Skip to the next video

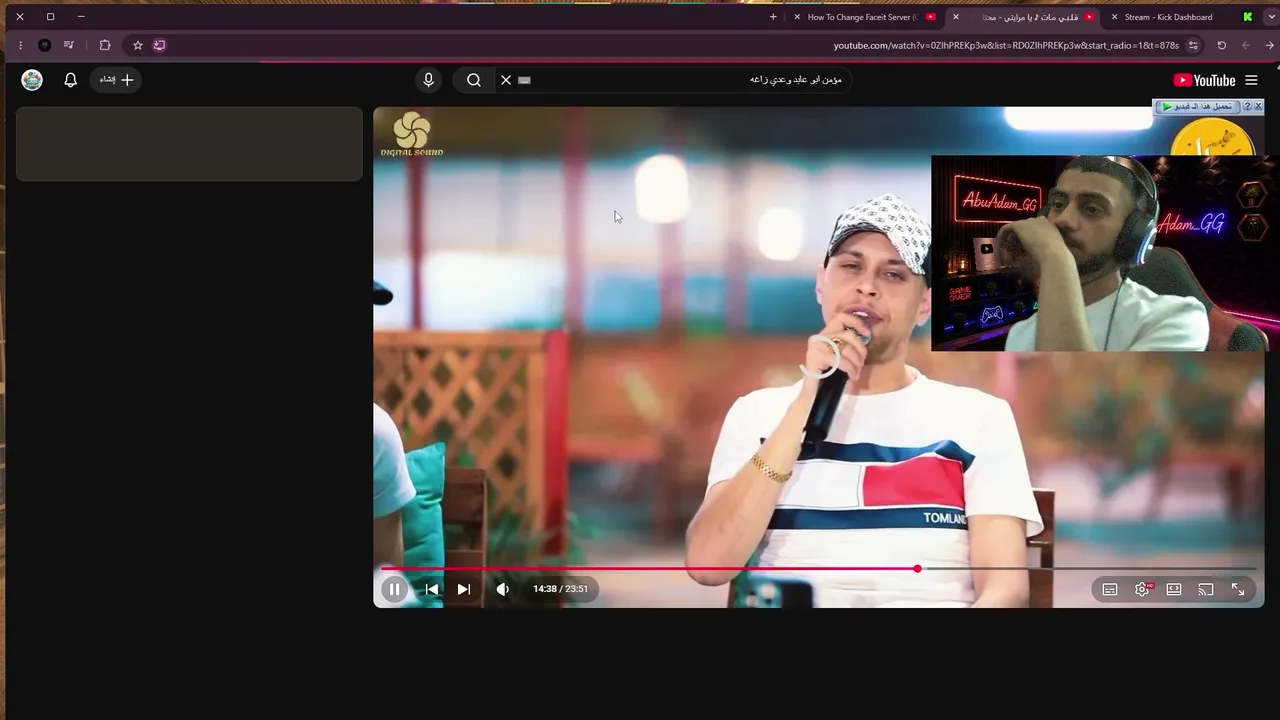tap(464, 589)
